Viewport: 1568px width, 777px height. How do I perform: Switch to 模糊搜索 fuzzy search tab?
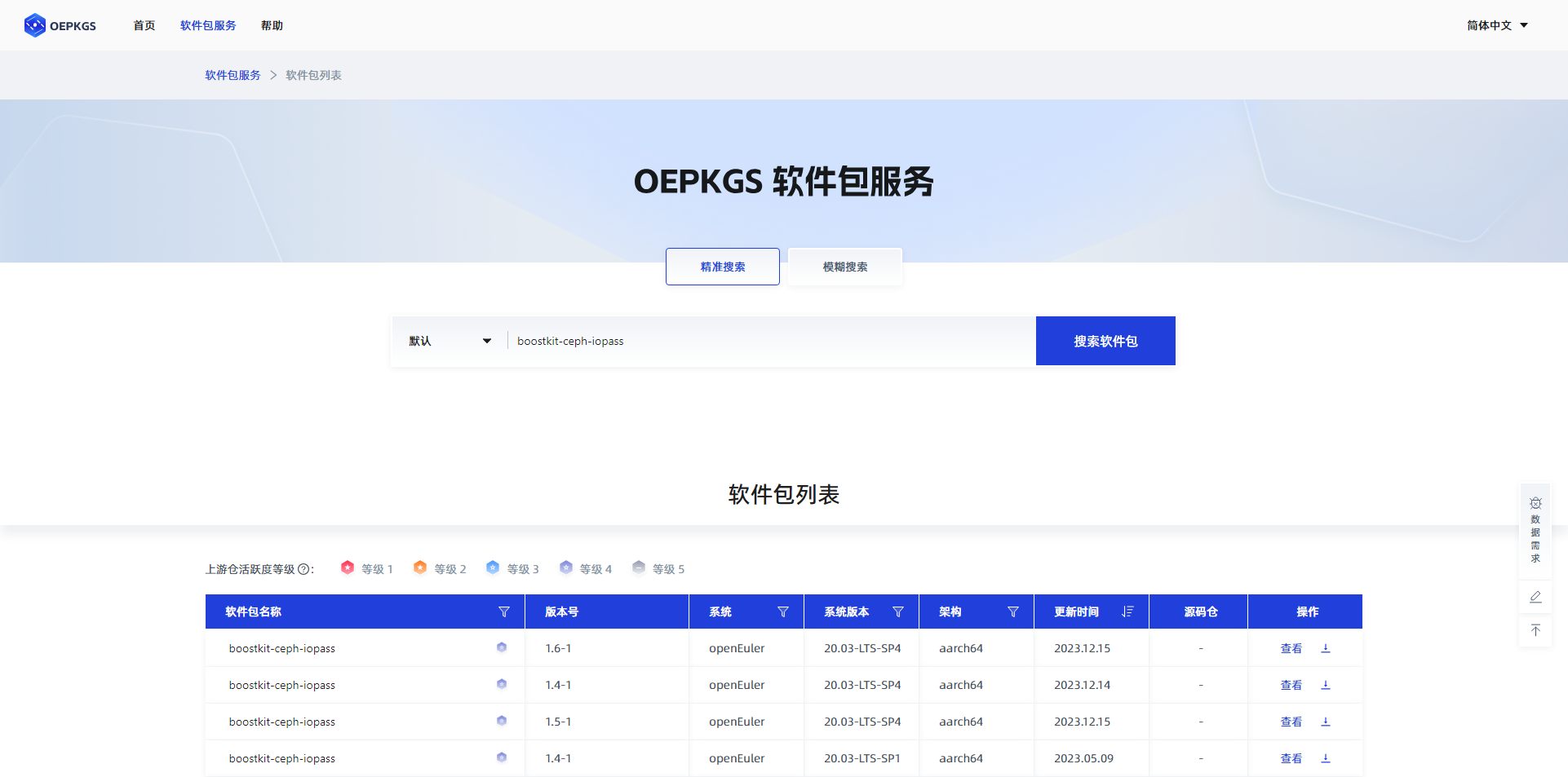click(845, 267)
